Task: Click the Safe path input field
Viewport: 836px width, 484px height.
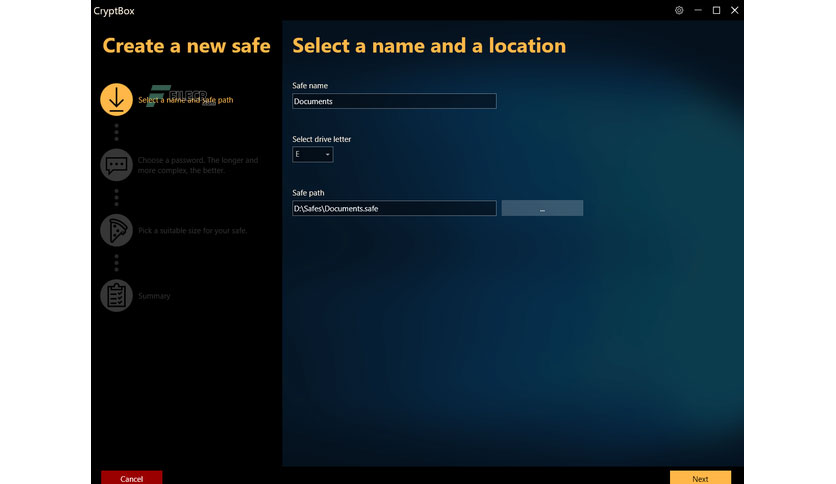Action: (x=394, y=208)
